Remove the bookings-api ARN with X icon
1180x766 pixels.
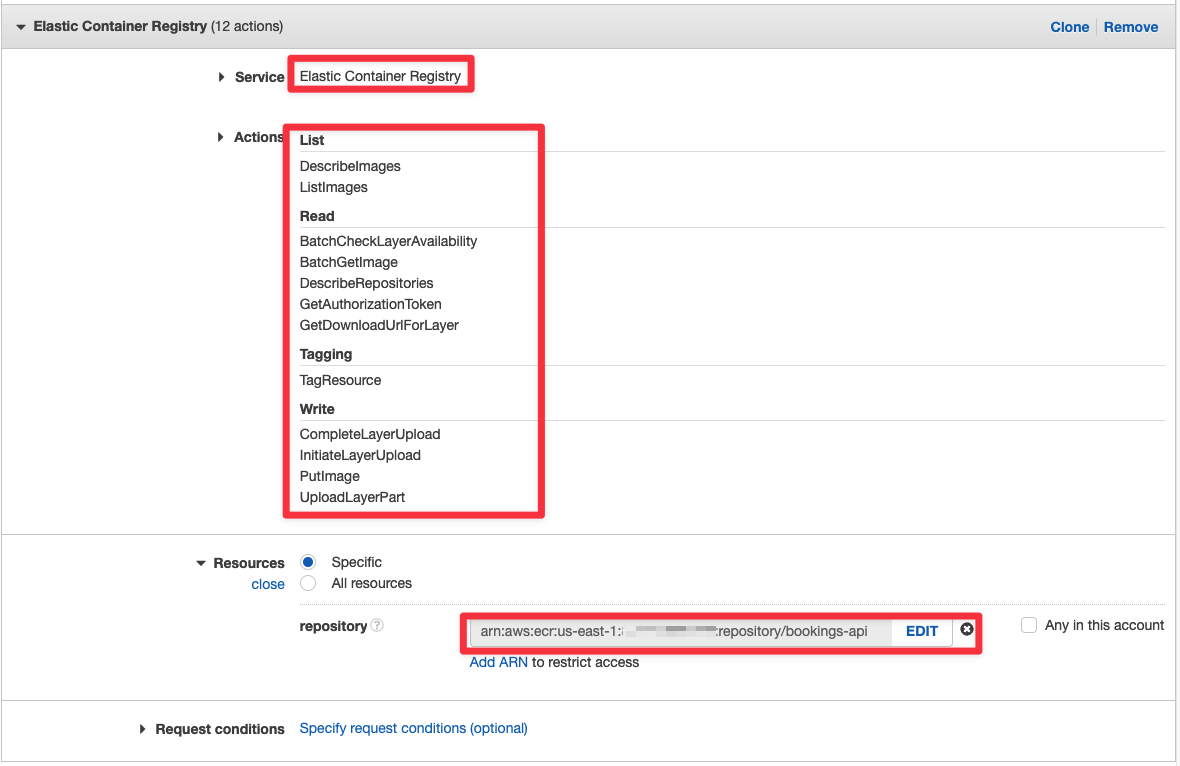967,629
